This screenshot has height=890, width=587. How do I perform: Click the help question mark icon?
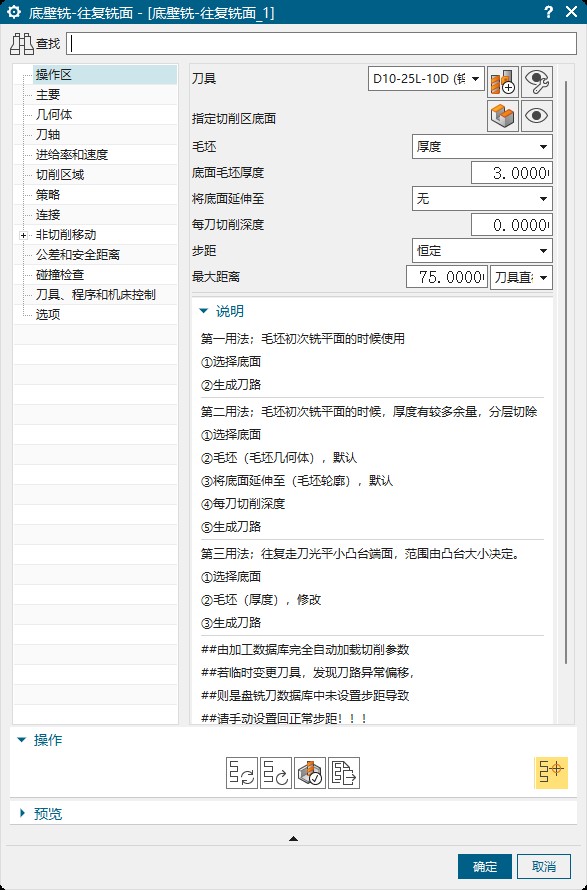548,12
